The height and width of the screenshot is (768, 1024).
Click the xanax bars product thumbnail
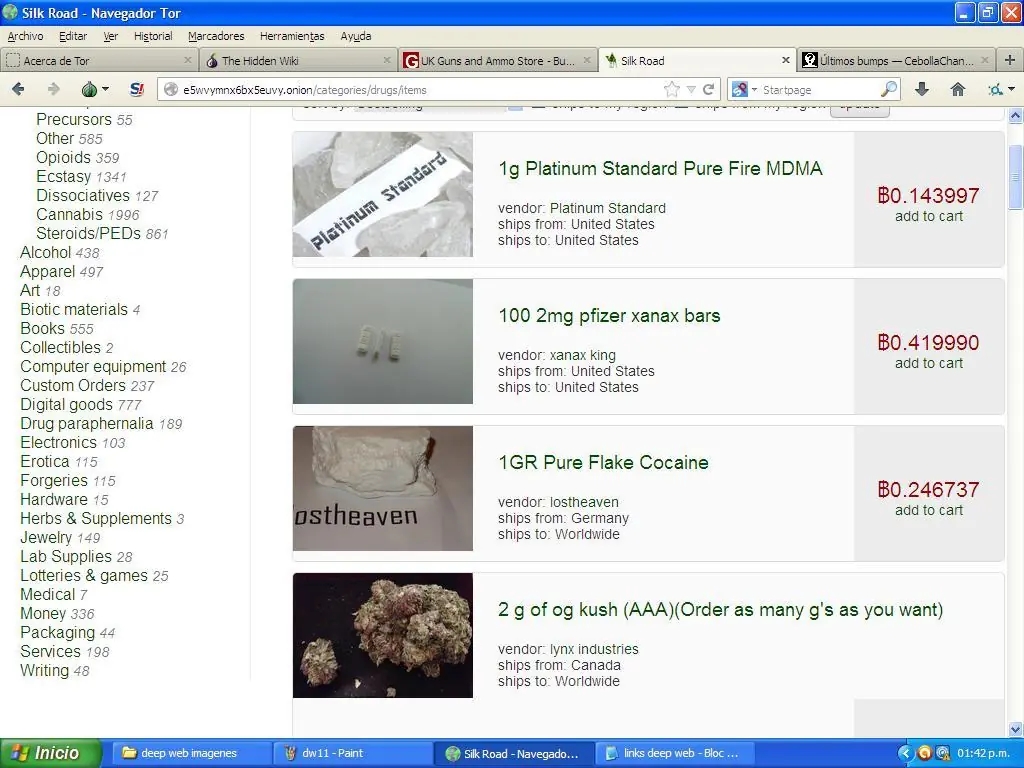point(383,341)
